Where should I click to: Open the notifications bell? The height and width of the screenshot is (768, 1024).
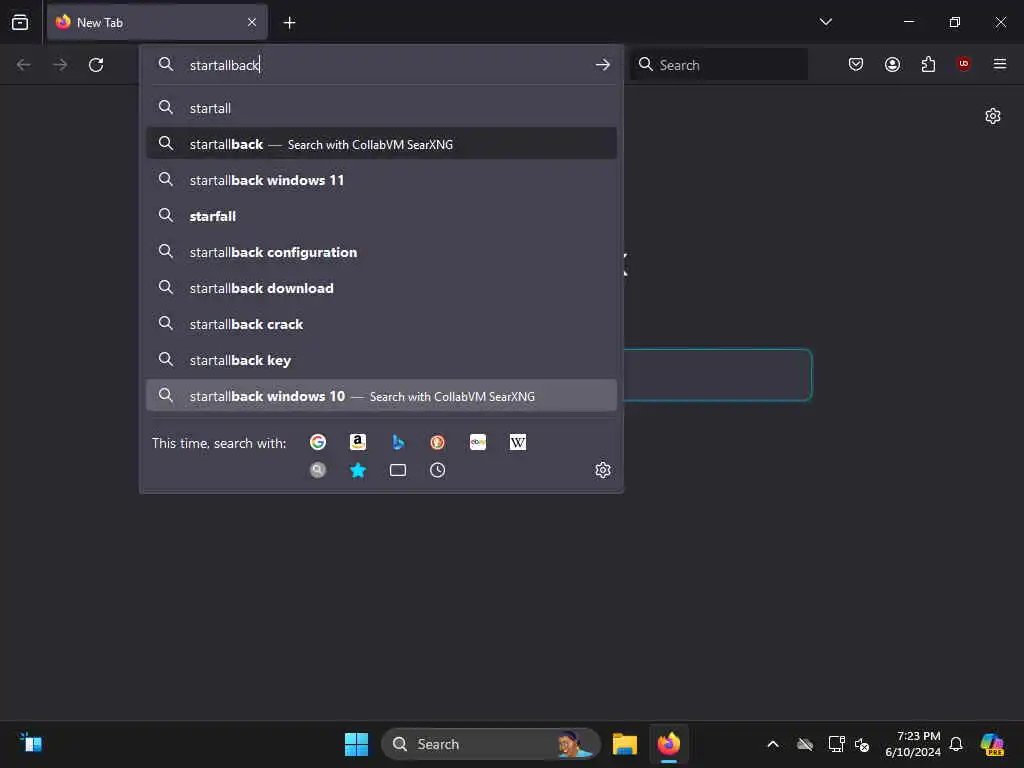pyautogui.click(x=956, y=744)
